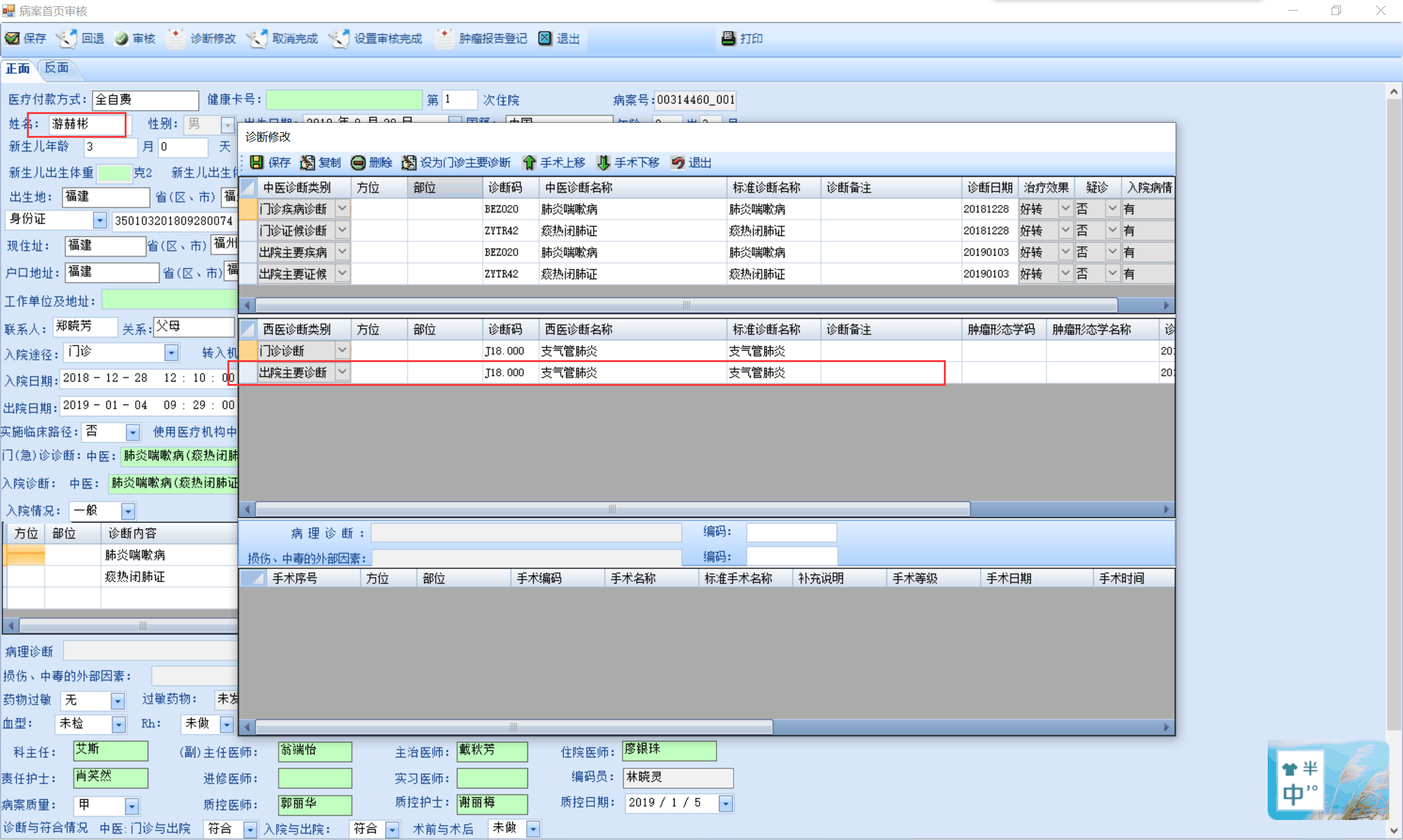Click 删除 delete icon in diagnosis dialog
Viewport: 1403px width, 840px height.
pos(358,163)
